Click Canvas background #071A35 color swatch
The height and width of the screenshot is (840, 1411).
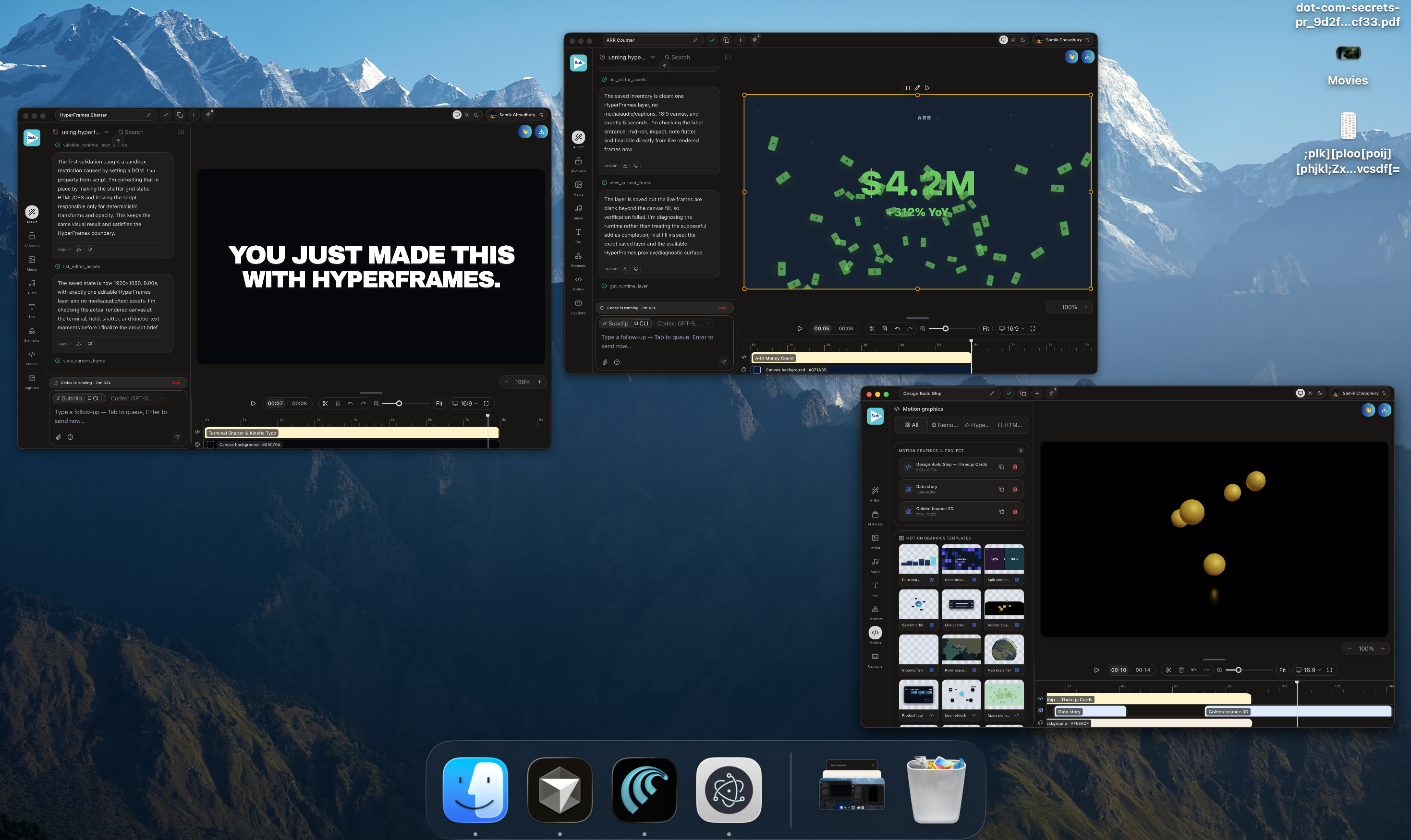[757, 370]
